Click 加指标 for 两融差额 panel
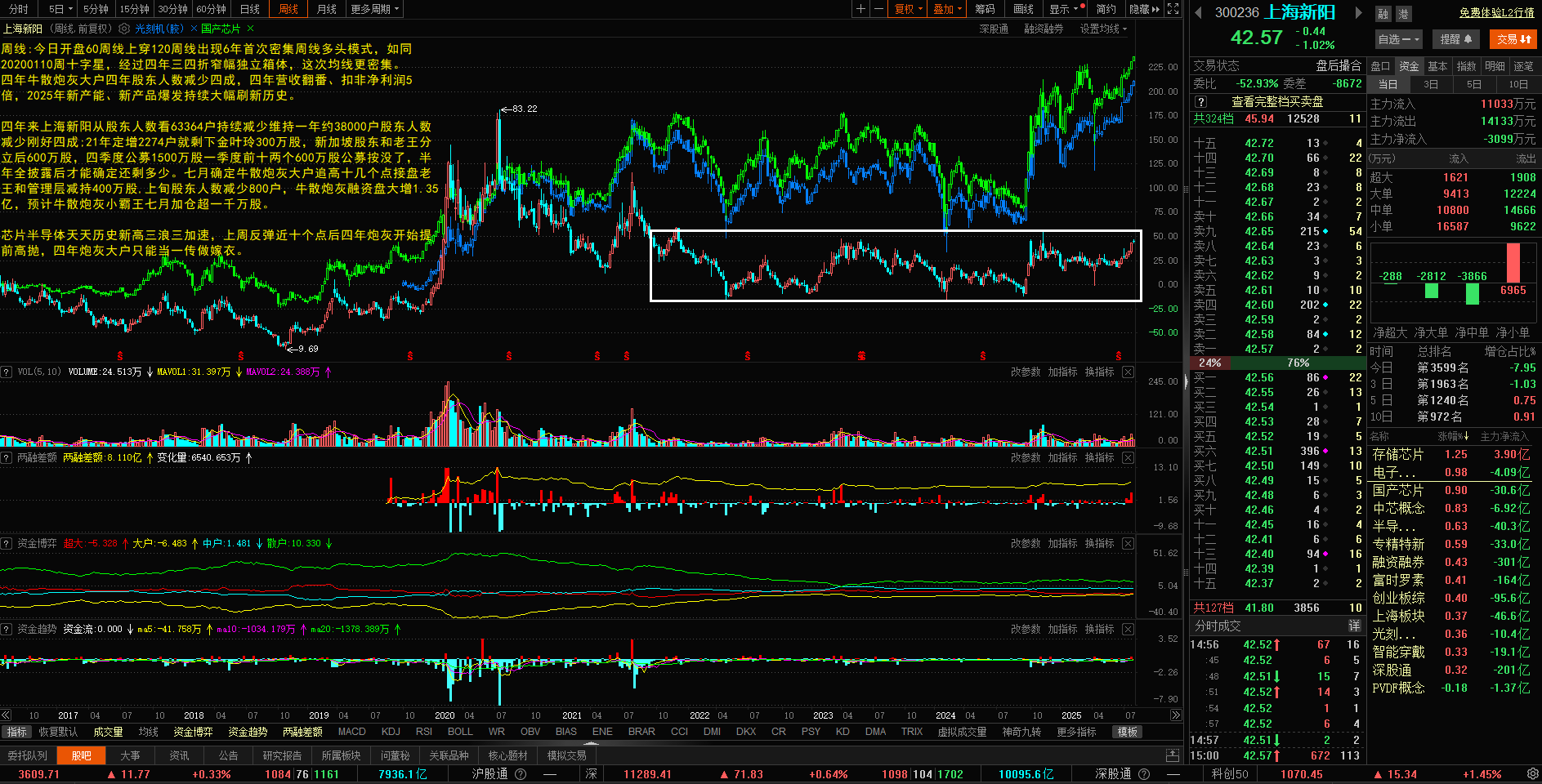The image size is (1542, 784). 1062,457
